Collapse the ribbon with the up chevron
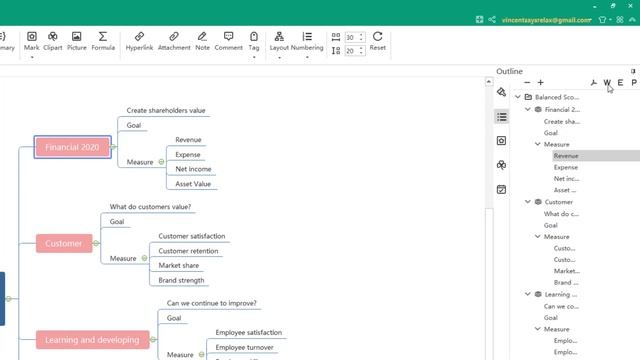 pos(632,20)
